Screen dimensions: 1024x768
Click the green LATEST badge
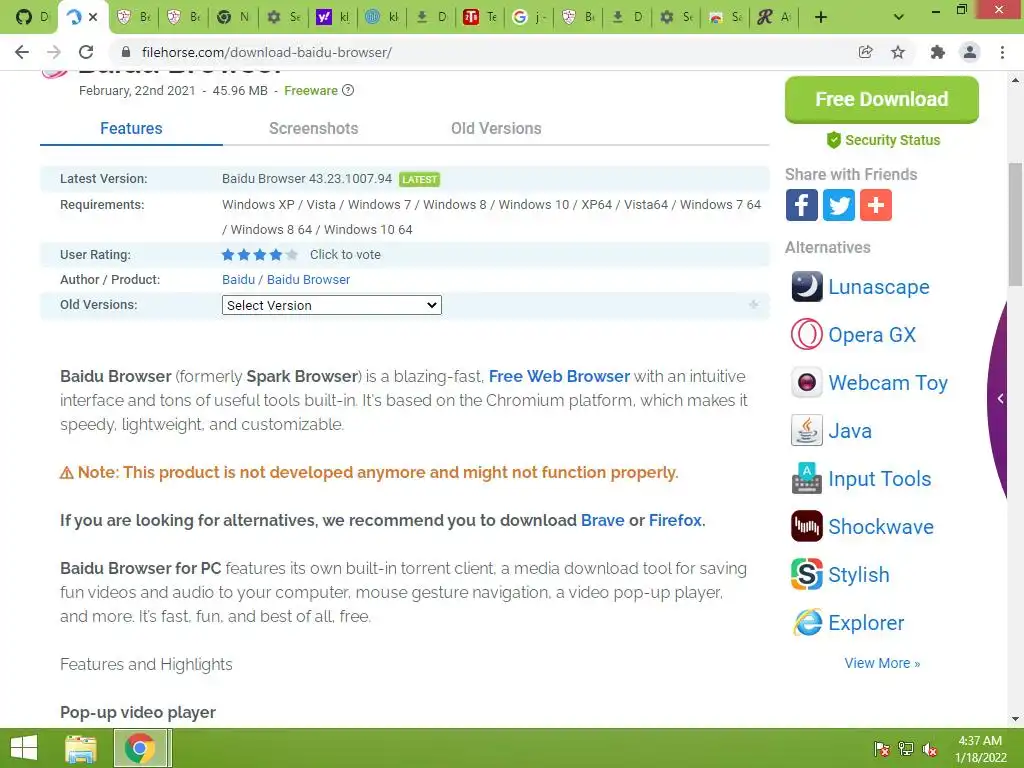coord(419,179)
